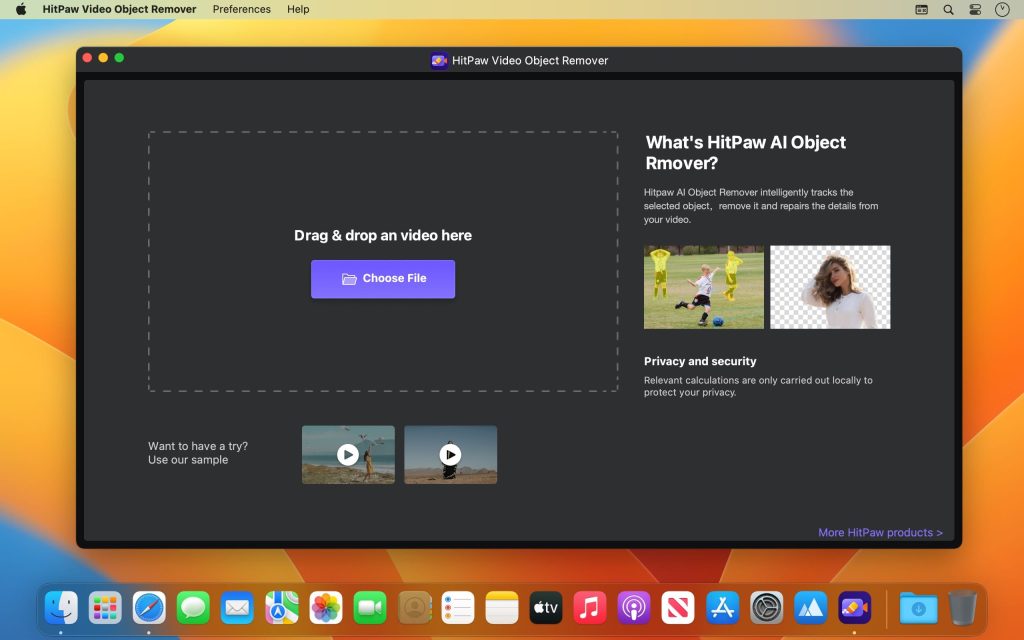The height and width of the screenshot is (640, 1024).
Task: Click the Choose File button
Action: [383, 278]
